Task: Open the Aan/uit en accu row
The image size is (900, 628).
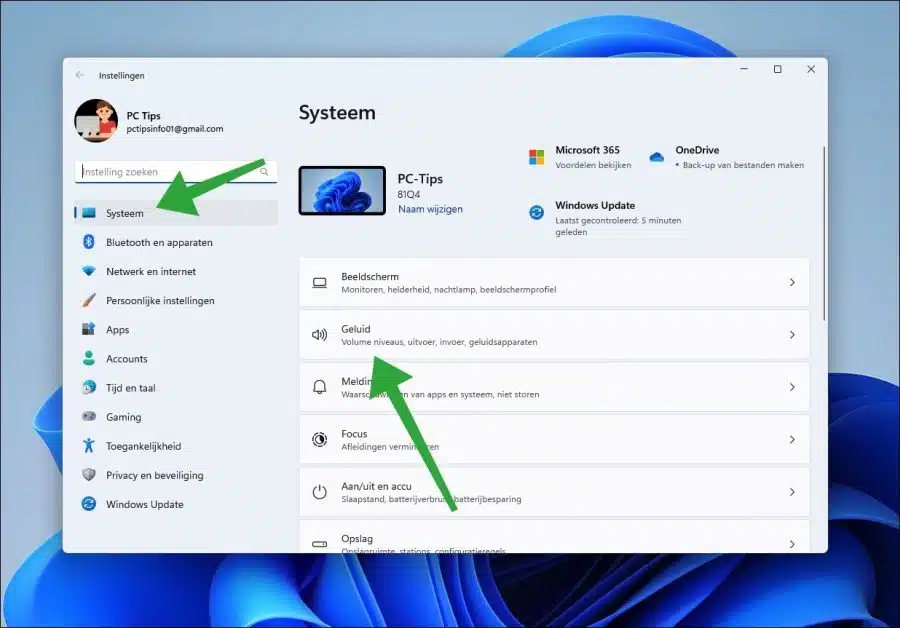Action: point(554,492)
